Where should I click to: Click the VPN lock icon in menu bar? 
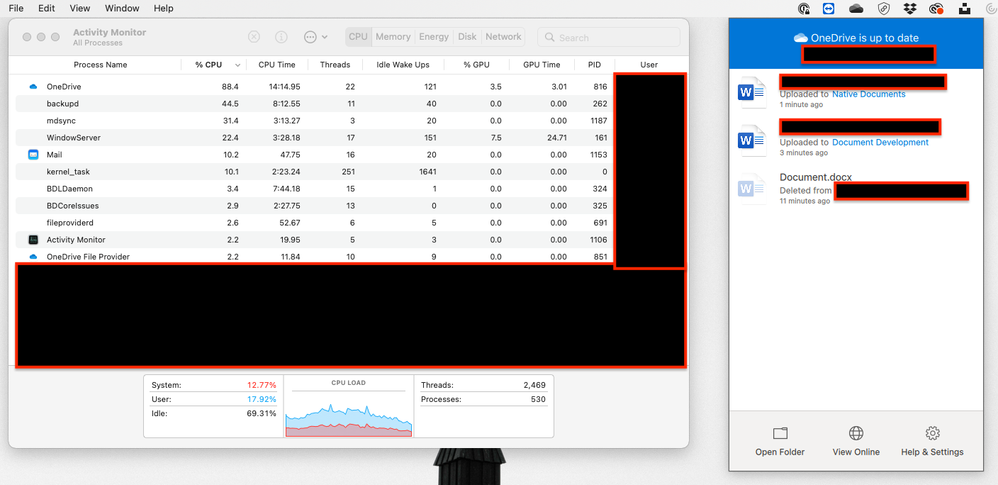(804, 9)
